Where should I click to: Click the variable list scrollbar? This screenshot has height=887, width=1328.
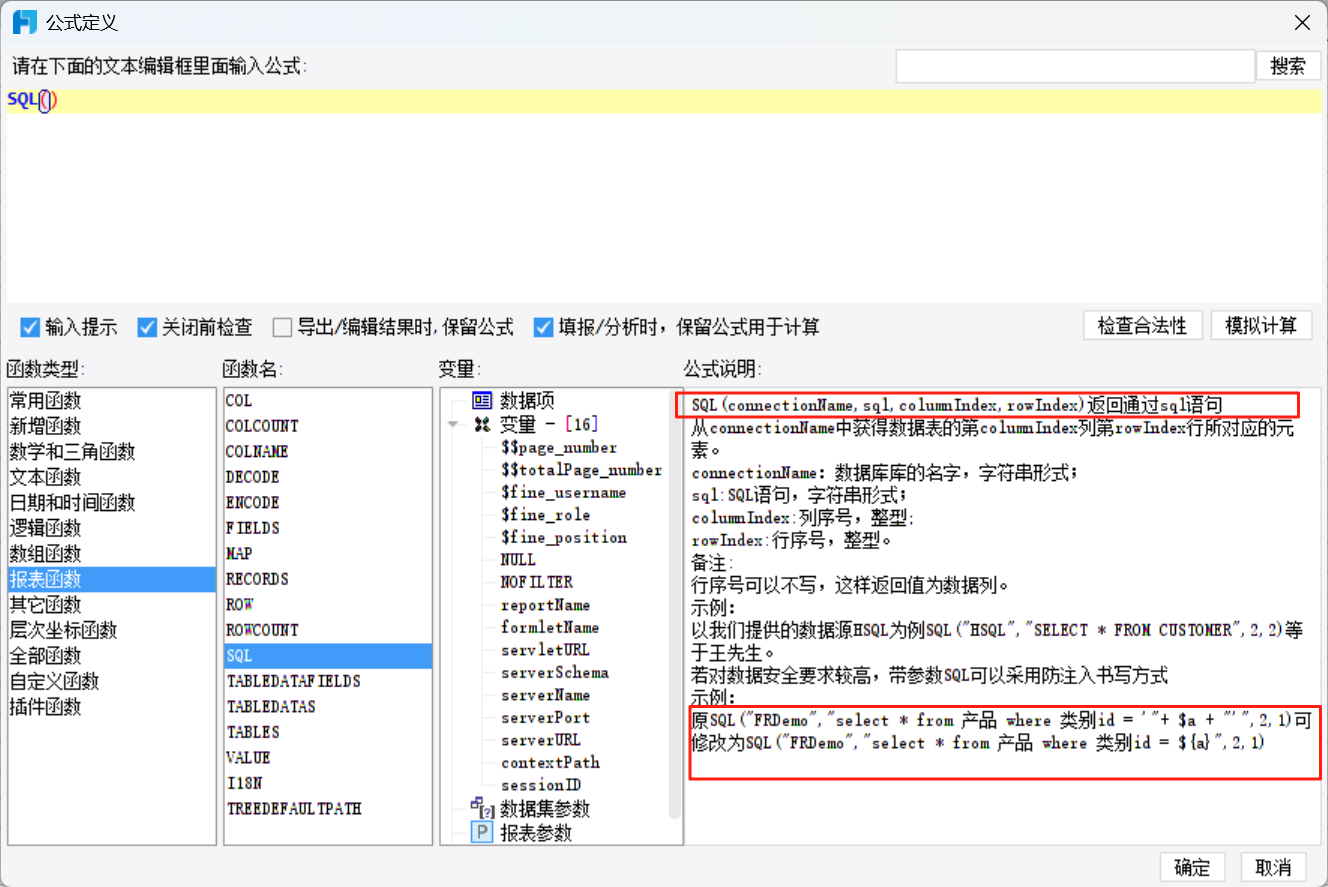click(677, 605)
